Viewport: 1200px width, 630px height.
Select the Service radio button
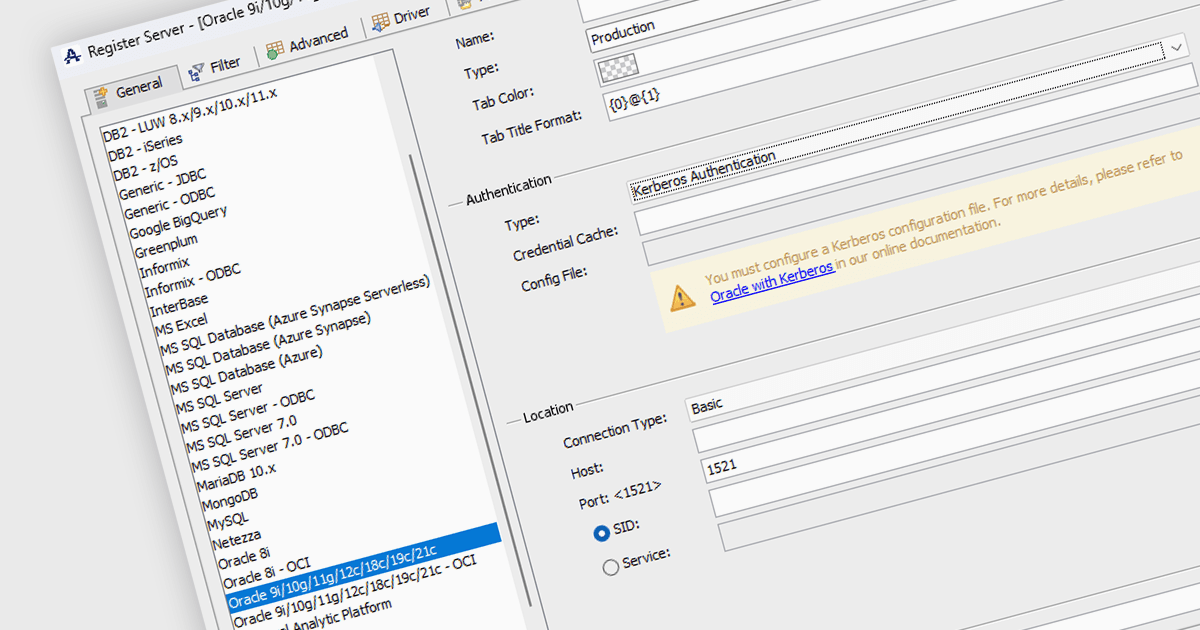pos(610,568)
